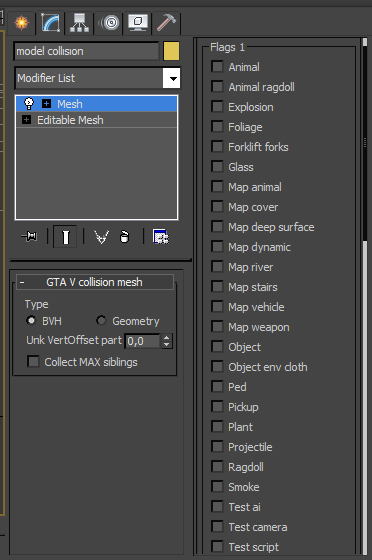Click Remove Modifier from stack icon
Image resolution: width=372 pixels, height=560 pixels.
coord(124,236)
